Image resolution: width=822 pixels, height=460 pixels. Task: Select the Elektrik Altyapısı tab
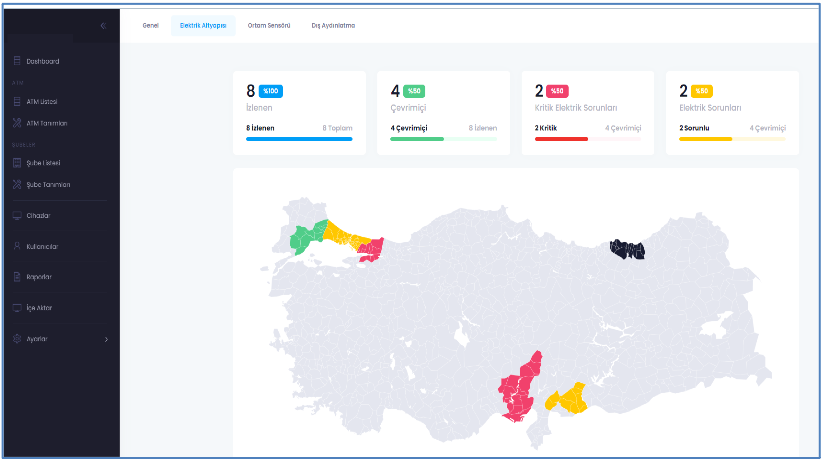click(203, 25)
